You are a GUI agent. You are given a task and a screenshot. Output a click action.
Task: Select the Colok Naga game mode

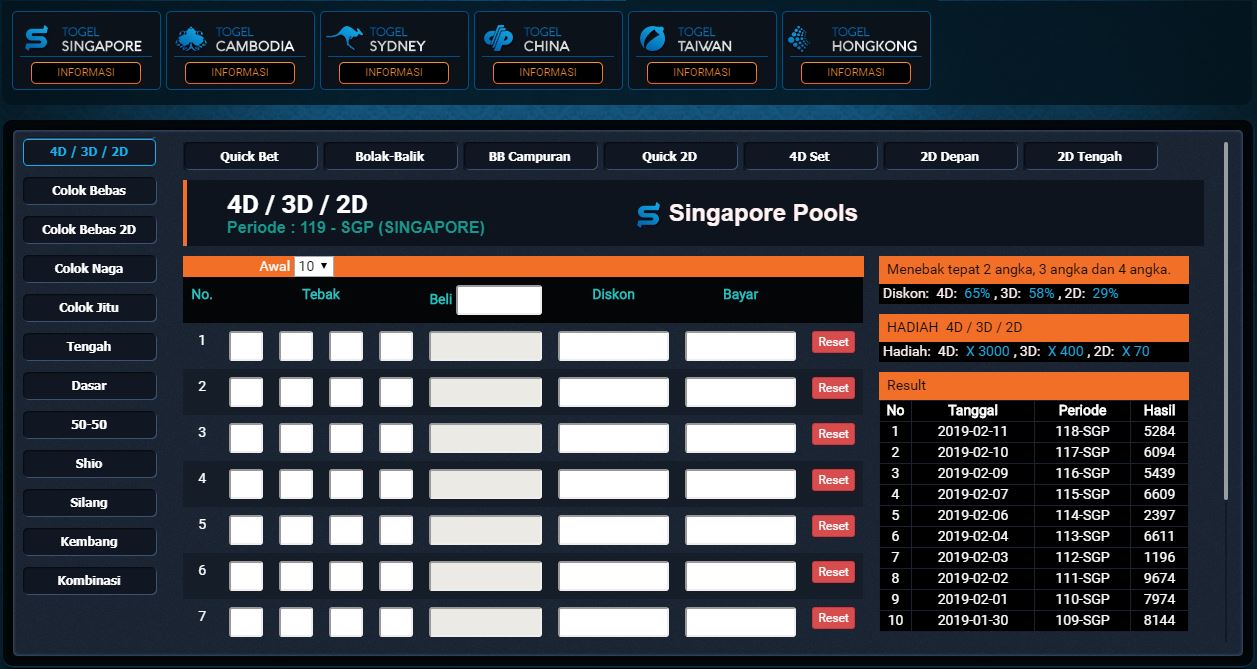[89, 268]
